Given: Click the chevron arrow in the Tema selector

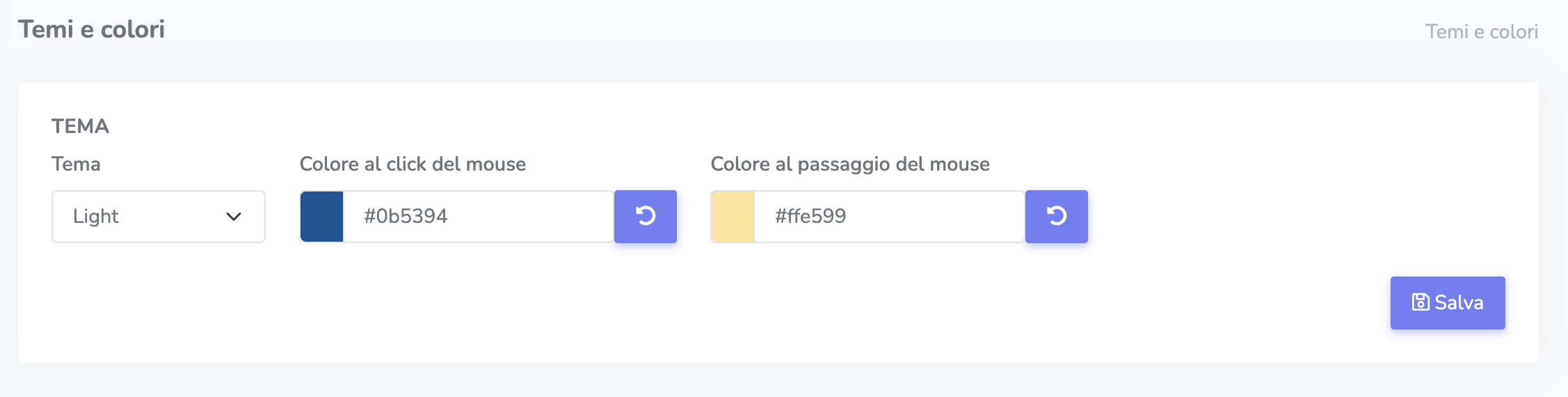Looking at the screenshot, I should pos(234,217).
